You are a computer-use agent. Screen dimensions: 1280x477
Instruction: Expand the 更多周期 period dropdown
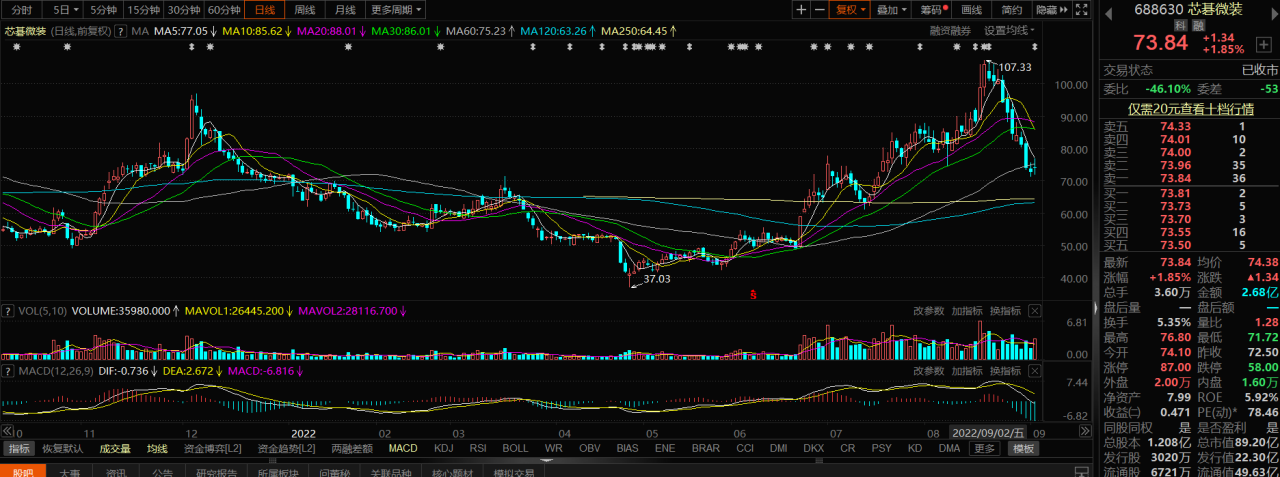pos(396,10)
